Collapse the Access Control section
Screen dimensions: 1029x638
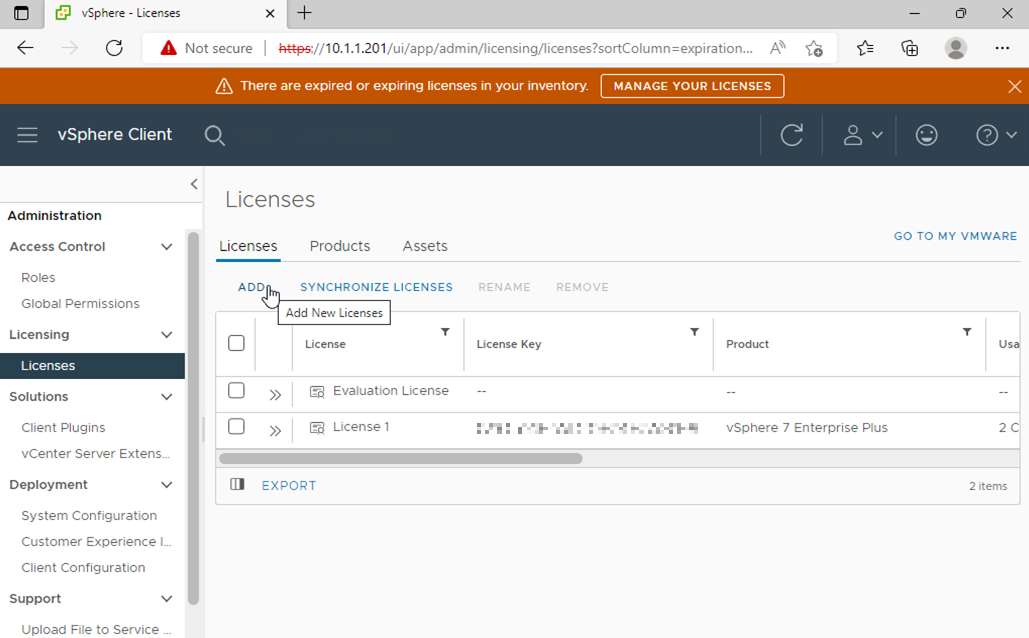[166, 247]
